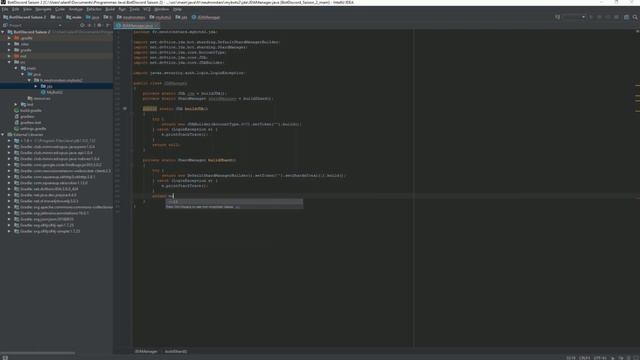640x360 pixels.
Task: Open the gradlew file
Action: point(27,116)
